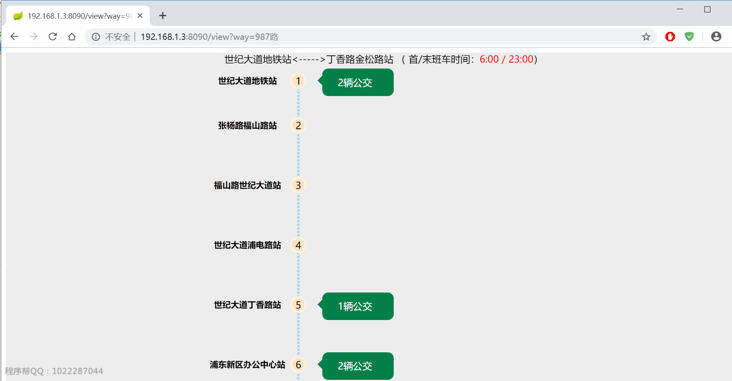Close the 192.168.1.3:8090 tab
The height and width of the screenshot is (381, 732).
tap(140, 15)
